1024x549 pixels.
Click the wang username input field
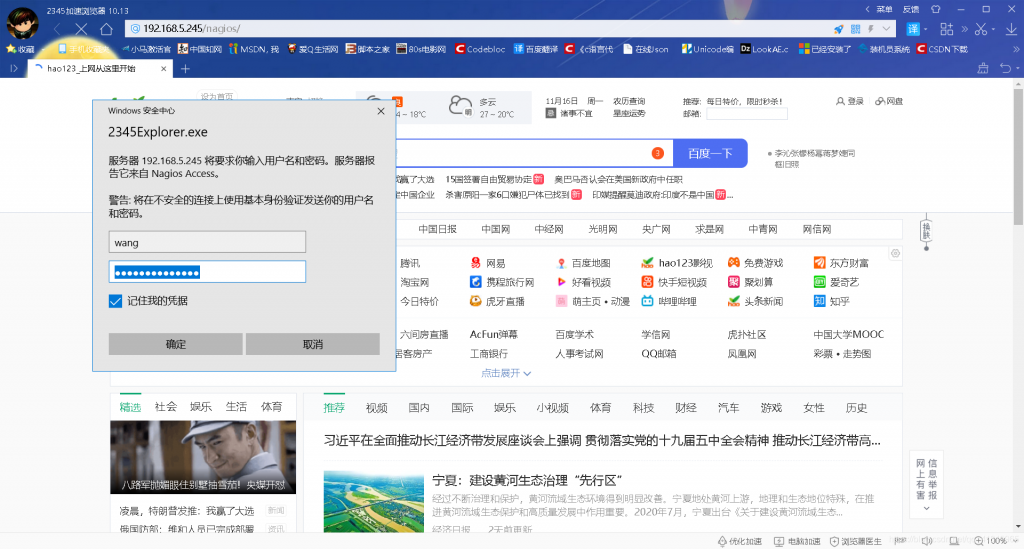[207, 242]
